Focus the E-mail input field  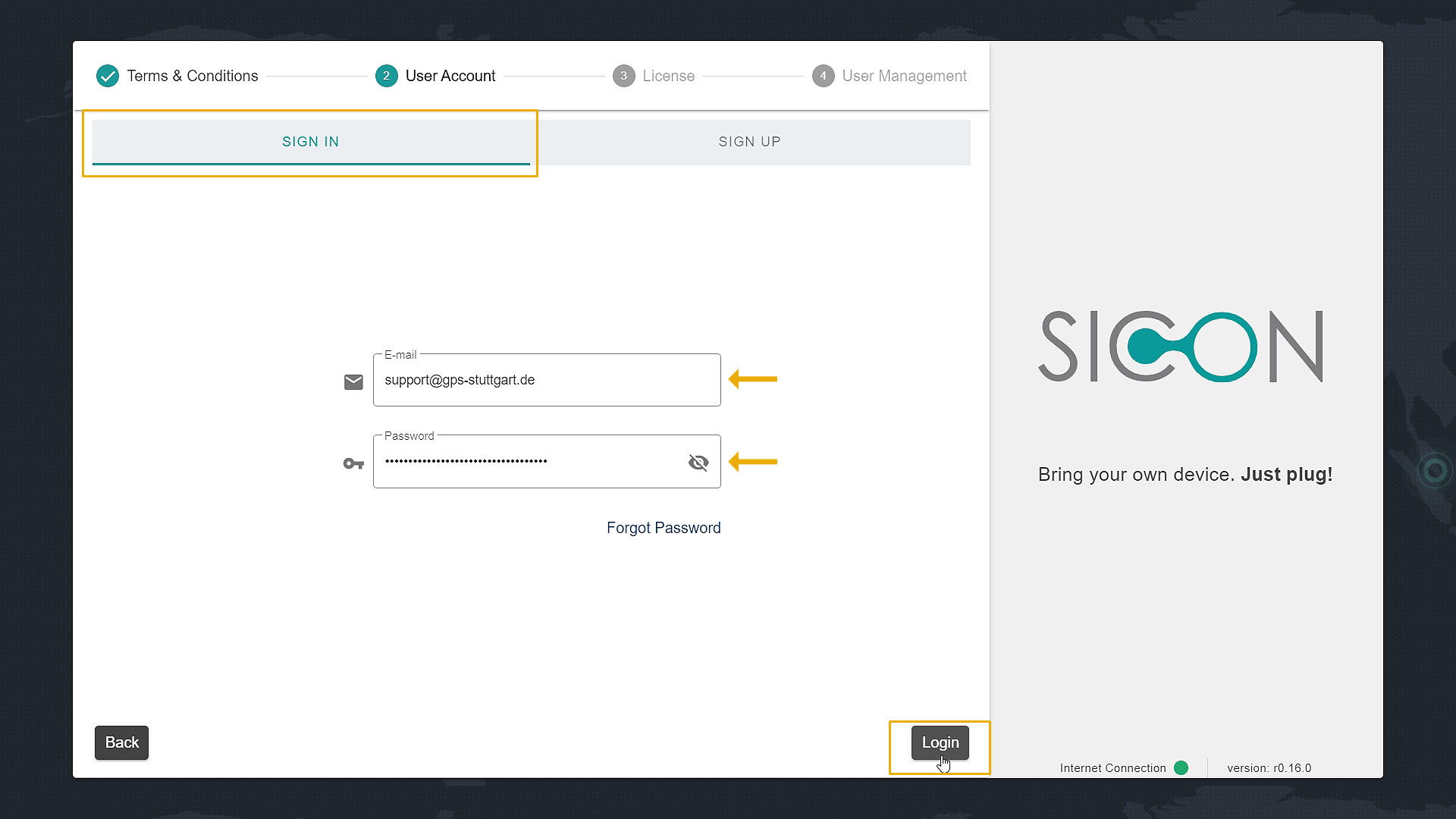(546, 380)
